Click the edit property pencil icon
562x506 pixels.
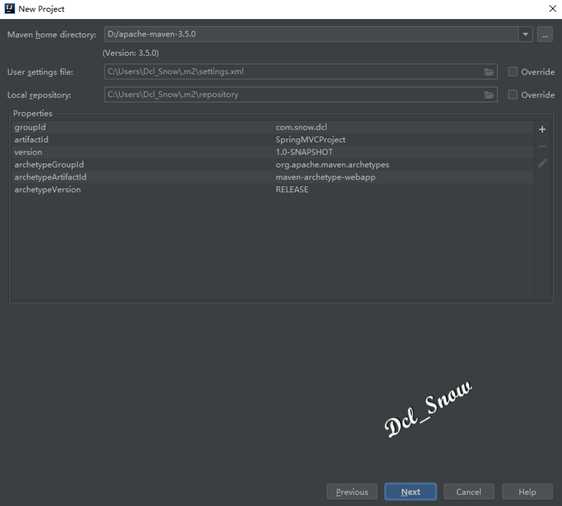543,163
